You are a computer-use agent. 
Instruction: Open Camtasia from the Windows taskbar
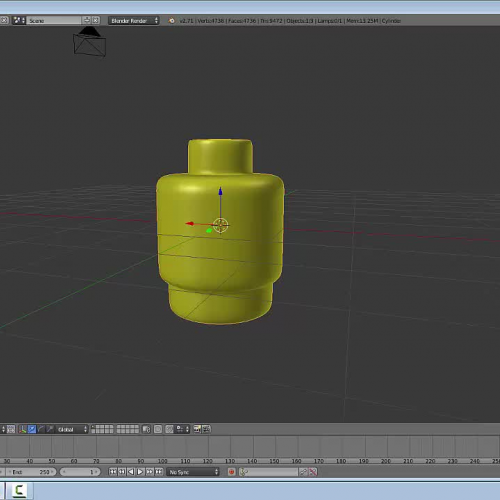(x=20, y=491)
